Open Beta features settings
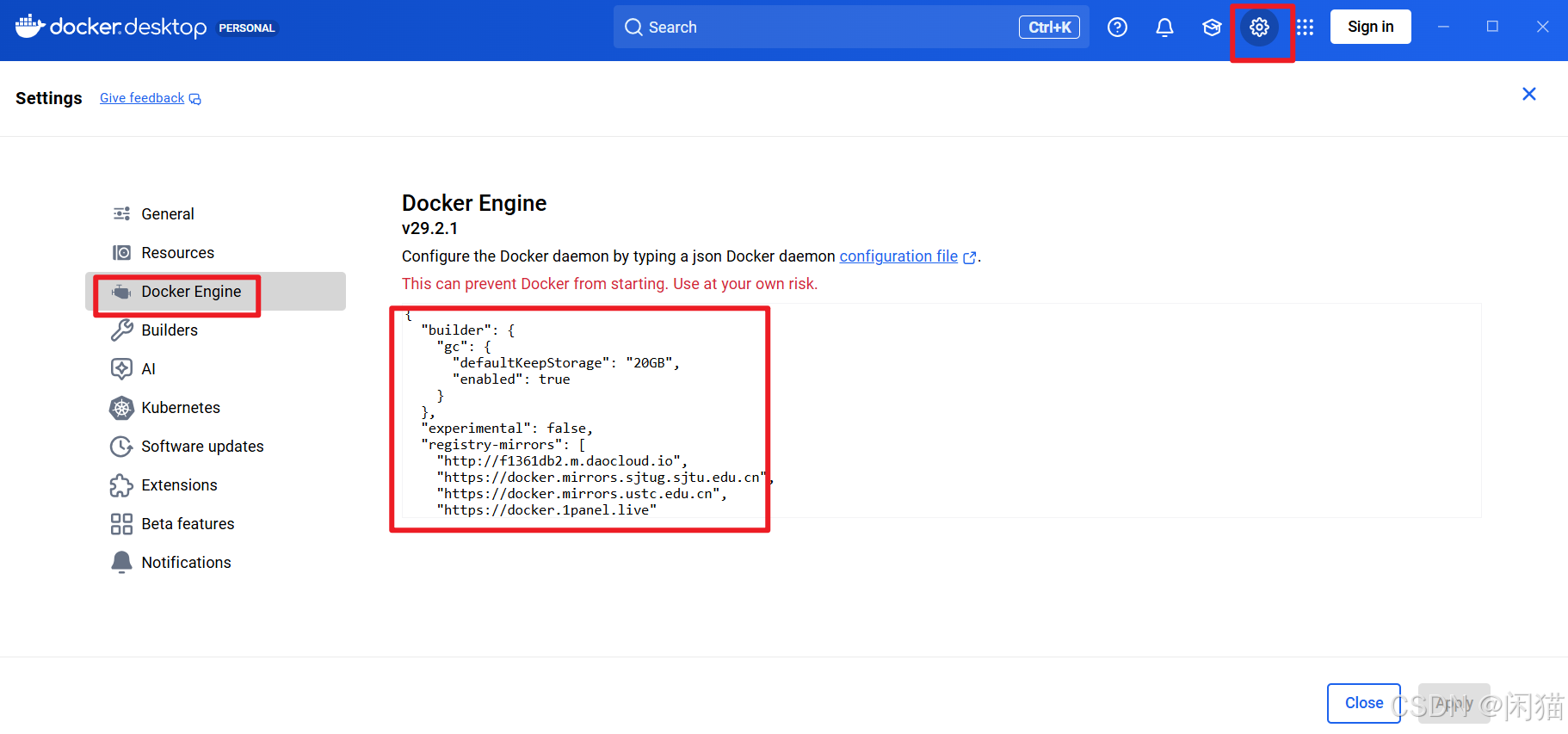Screen dimensions: 1568x734 [x=215, y=524]
